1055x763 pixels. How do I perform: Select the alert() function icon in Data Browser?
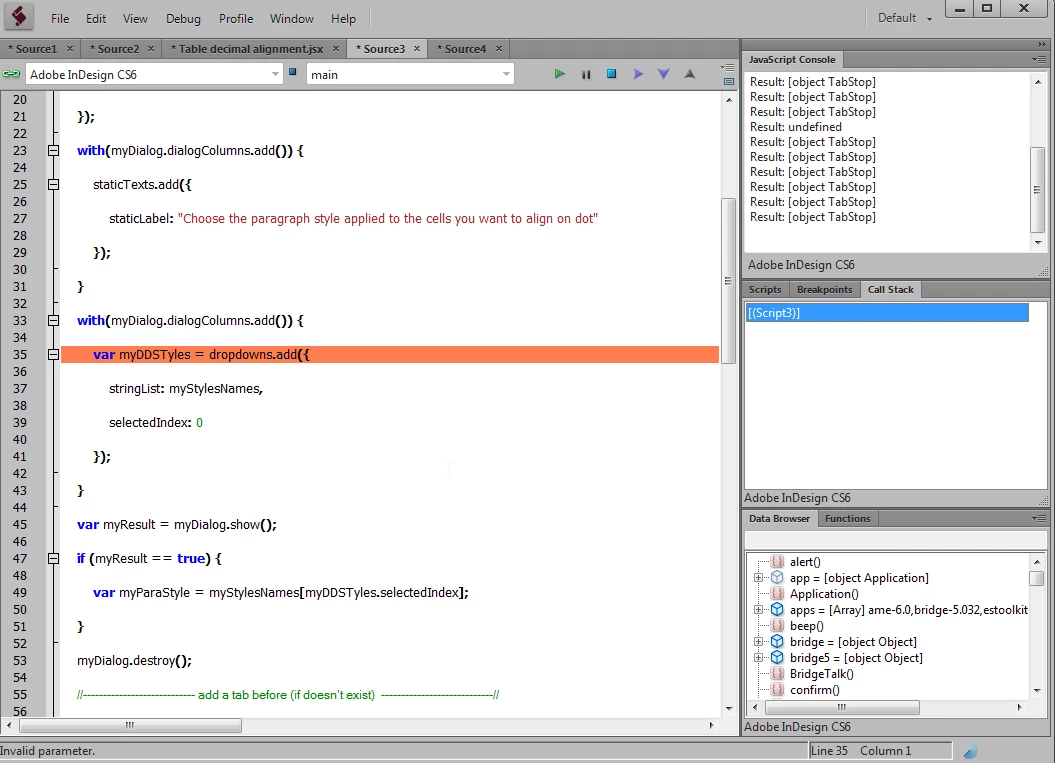point(777,562)
